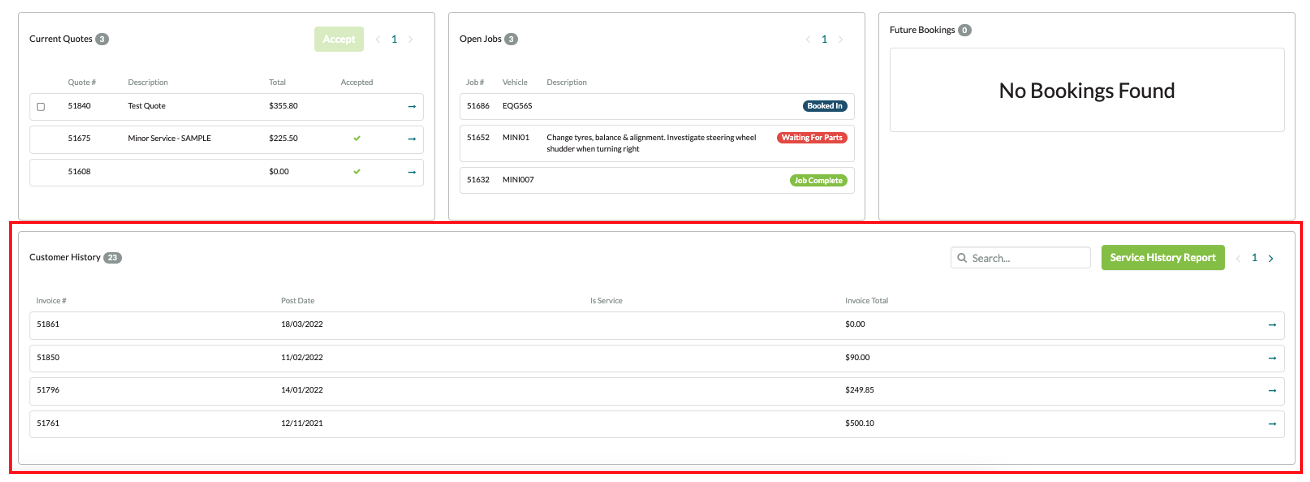Click the Post Date column header
Screen dimensions: 1310x482
click(x=298, y=300)
